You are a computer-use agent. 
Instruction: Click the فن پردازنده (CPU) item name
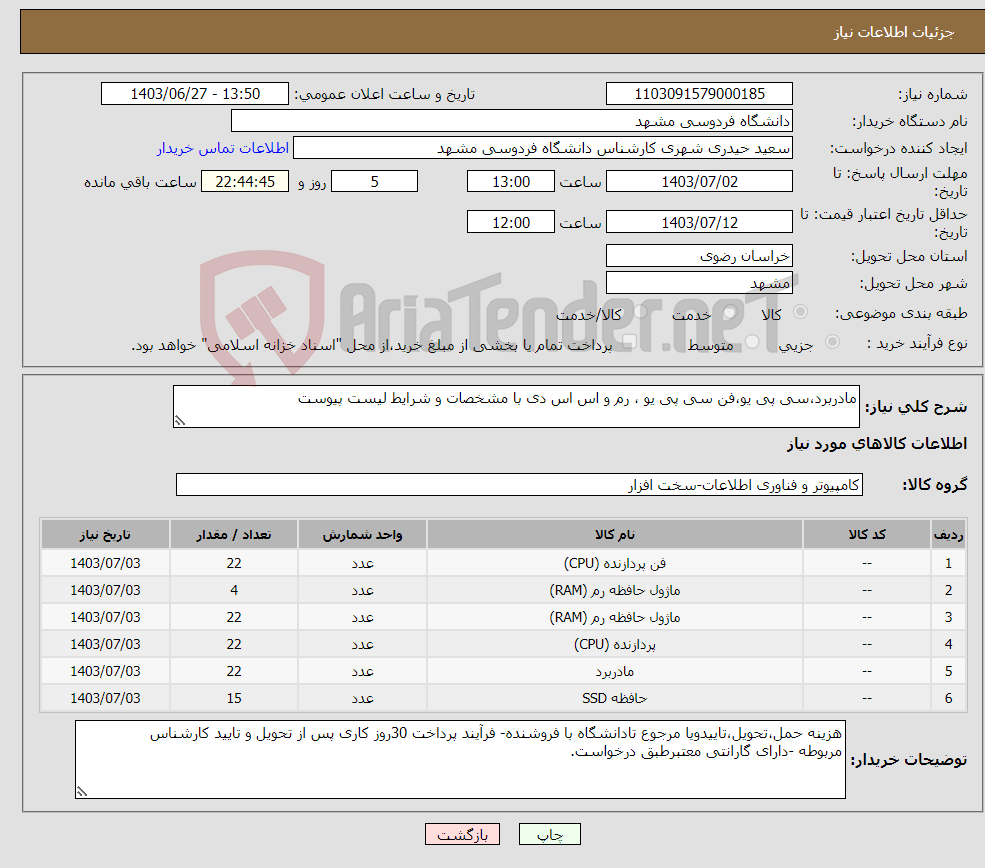click(x=614, y=563)
